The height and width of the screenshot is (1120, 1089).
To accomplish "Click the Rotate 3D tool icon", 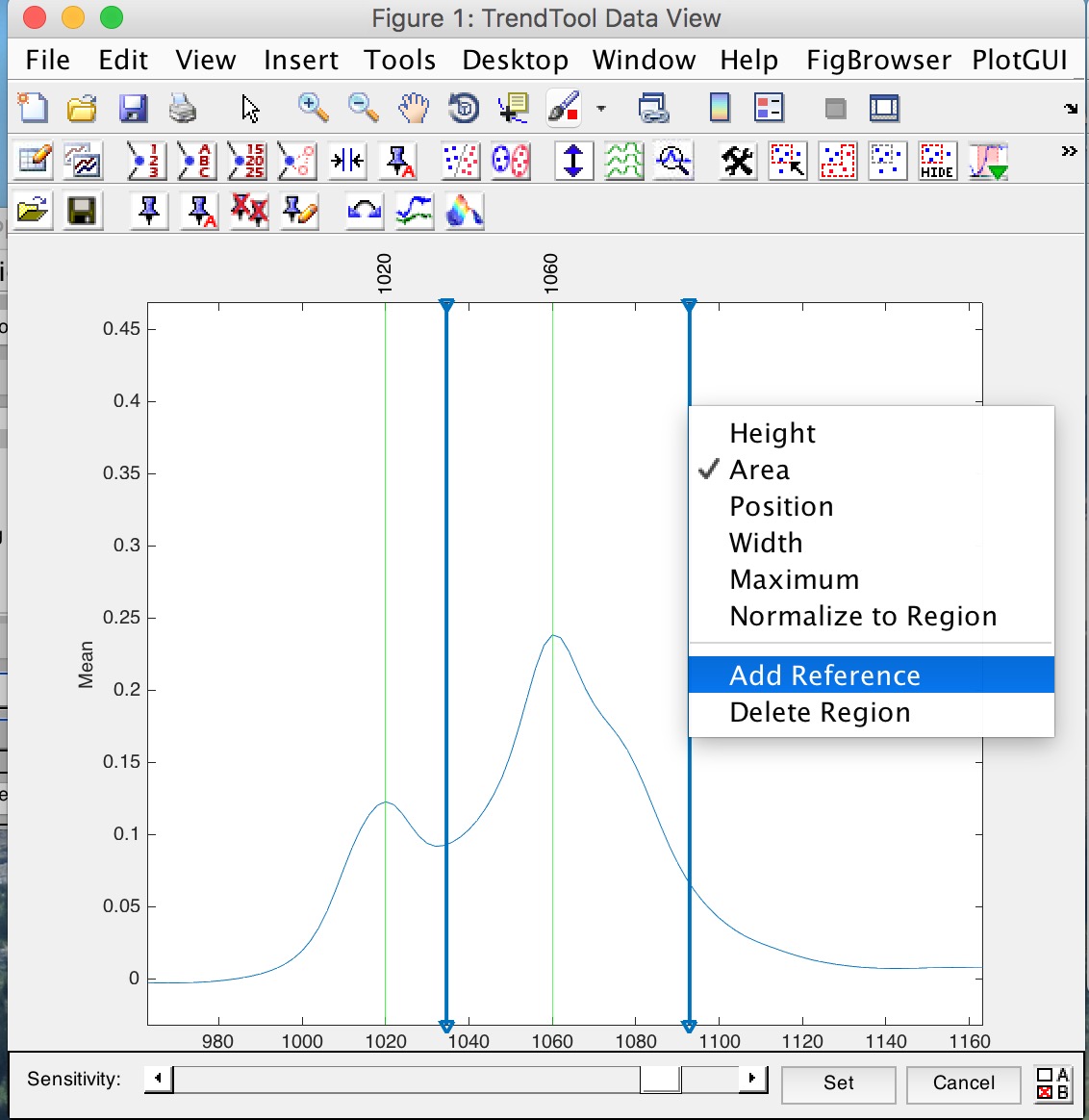I will tap(464, 108).
